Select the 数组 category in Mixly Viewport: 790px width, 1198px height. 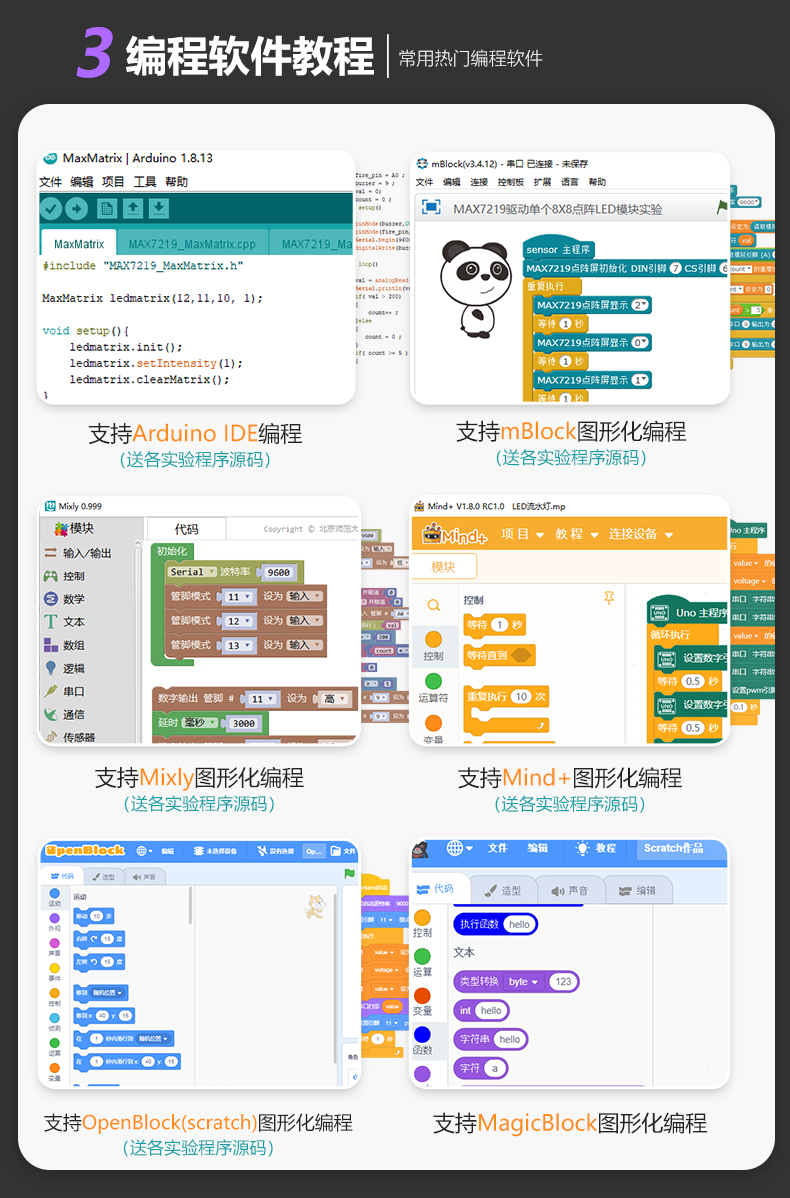(64, 645)
